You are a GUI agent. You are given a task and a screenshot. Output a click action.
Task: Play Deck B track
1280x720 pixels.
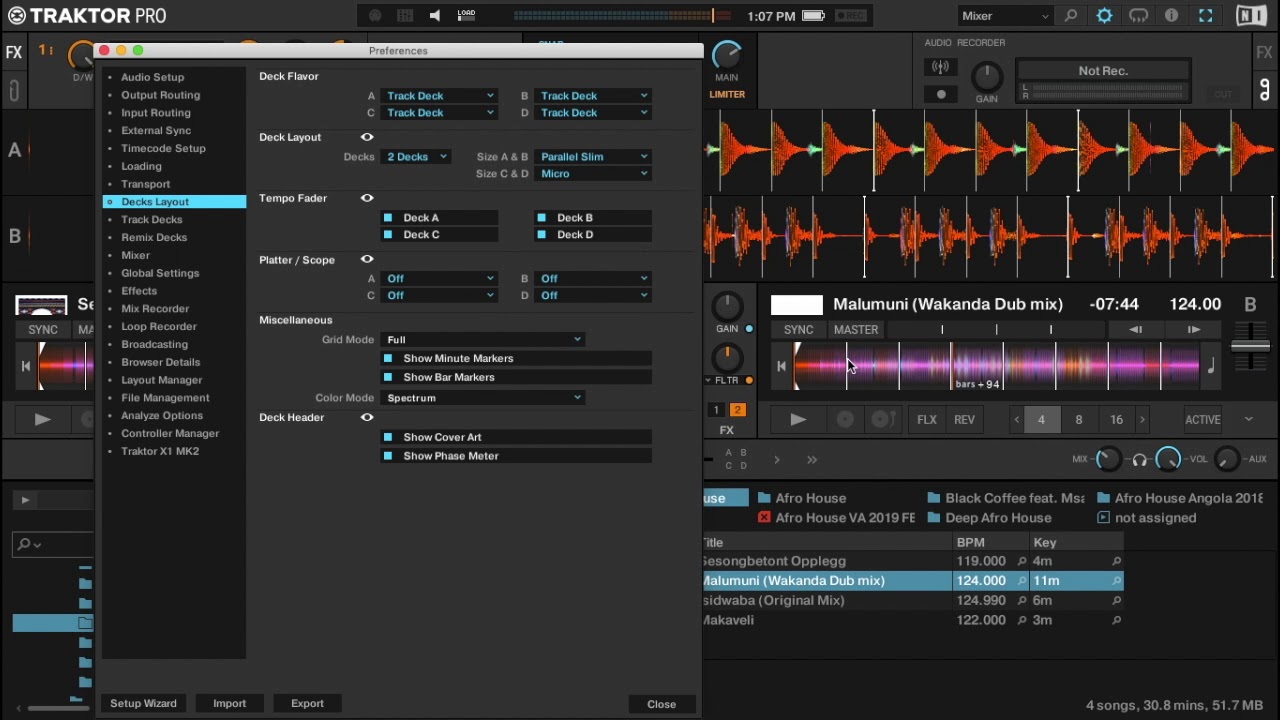798,420
